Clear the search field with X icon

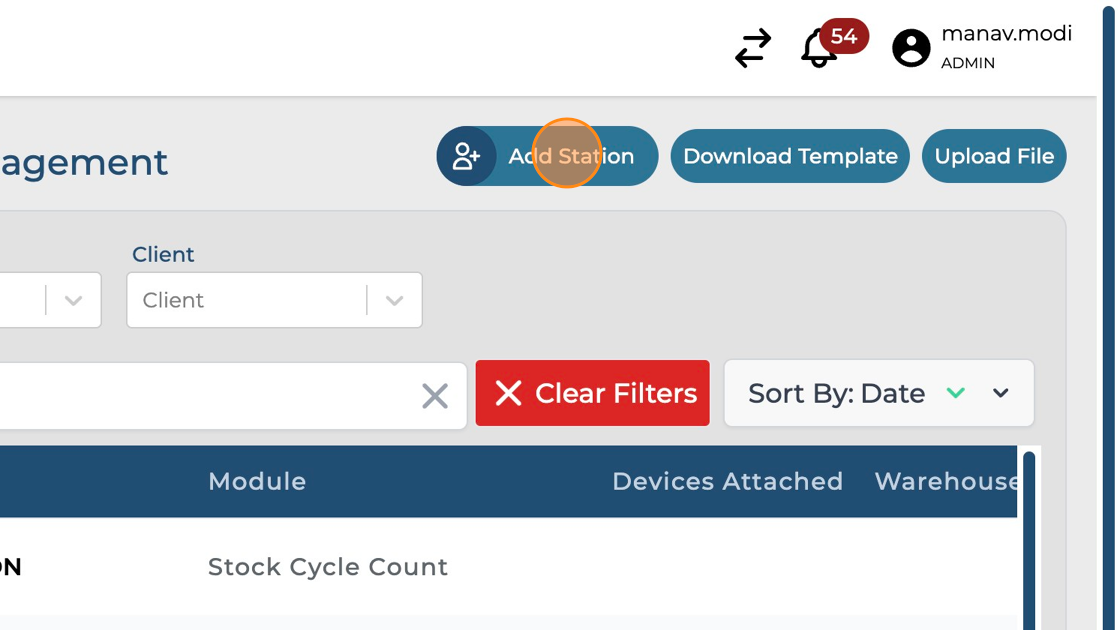(x=435, y=396)
